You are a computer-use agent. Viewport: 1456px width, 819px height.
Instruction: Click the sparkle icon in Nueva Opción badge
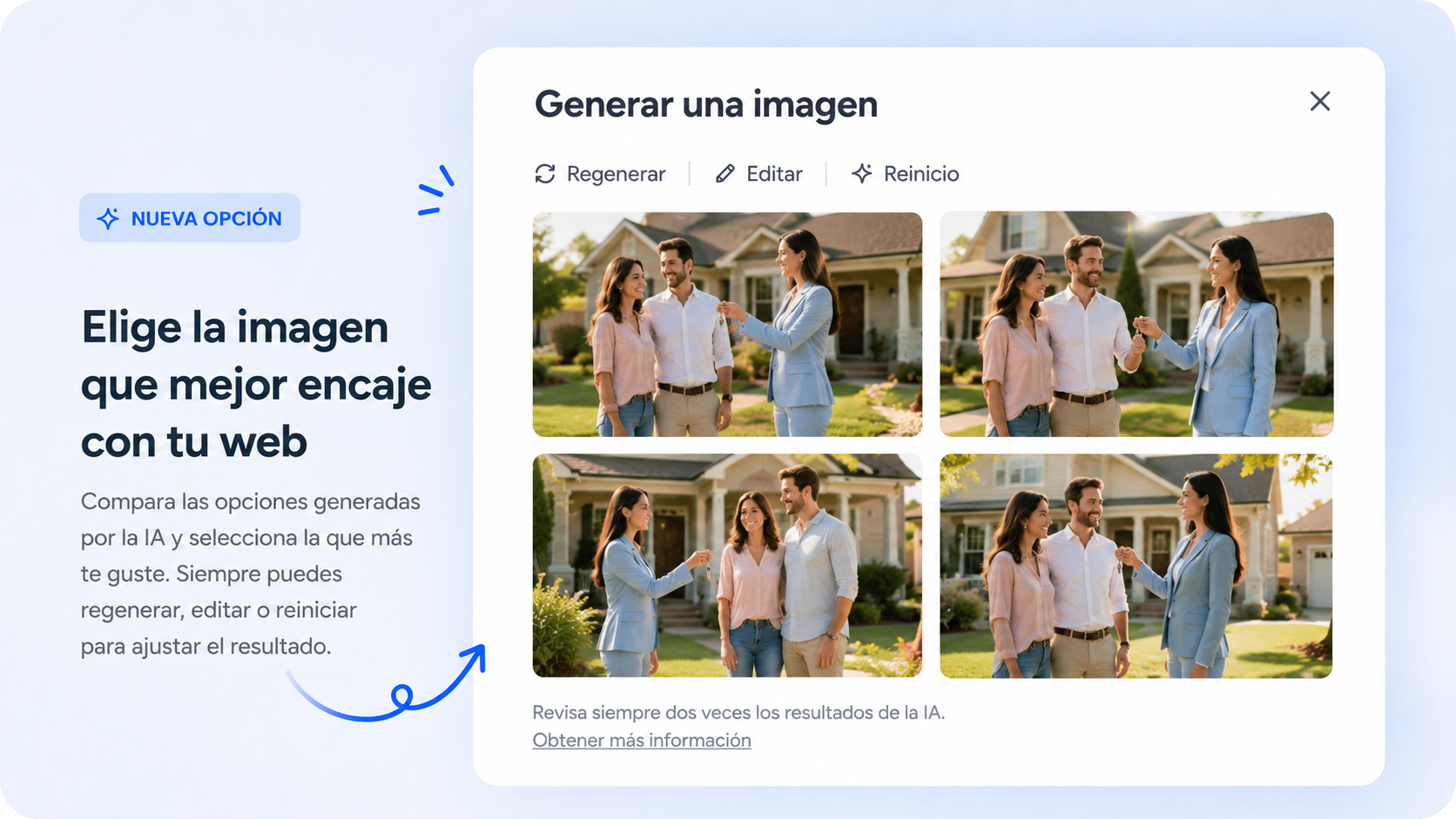(108, 218)
